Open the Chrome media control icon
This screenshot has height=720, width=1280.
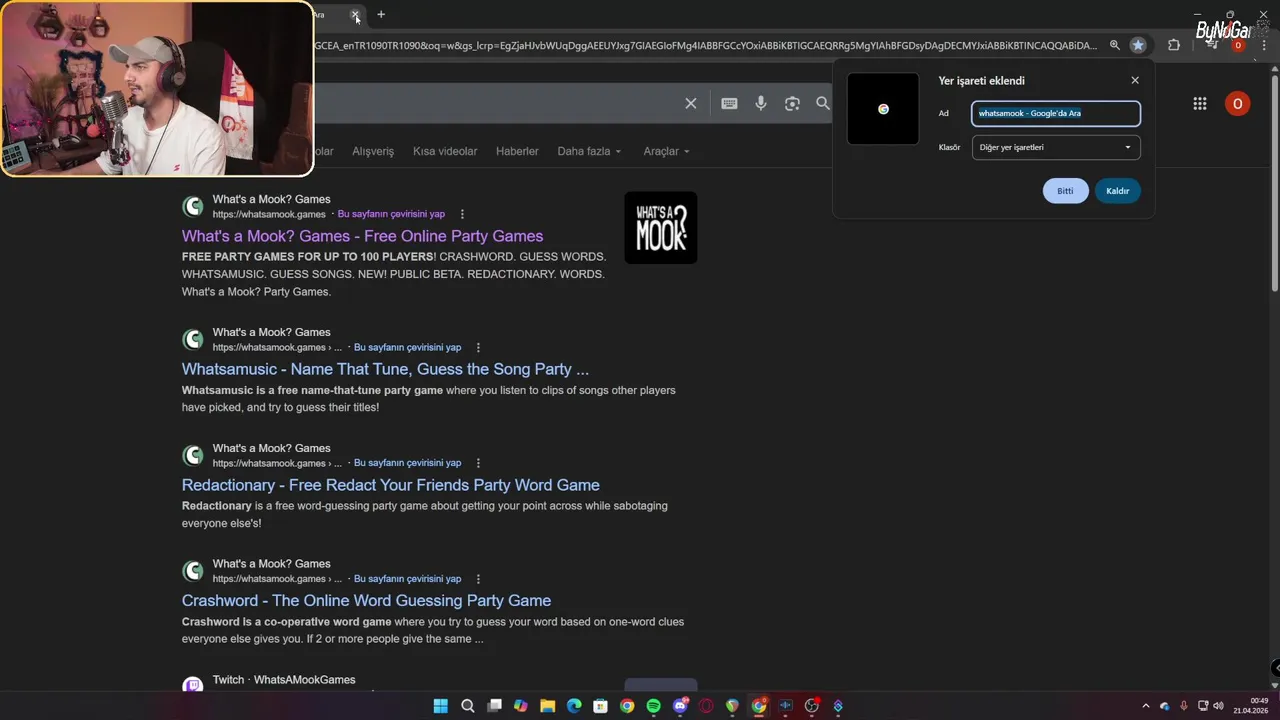click(1211, 45)
